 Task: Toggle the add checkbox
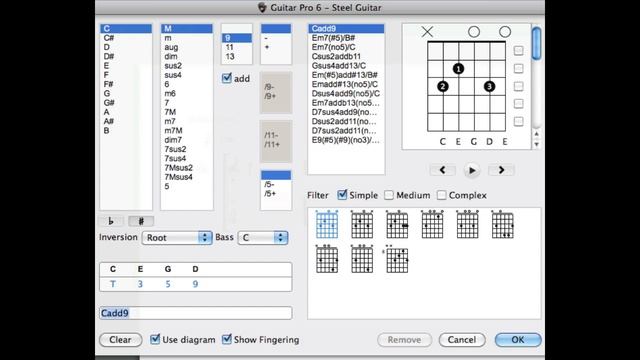click(227, 78)
